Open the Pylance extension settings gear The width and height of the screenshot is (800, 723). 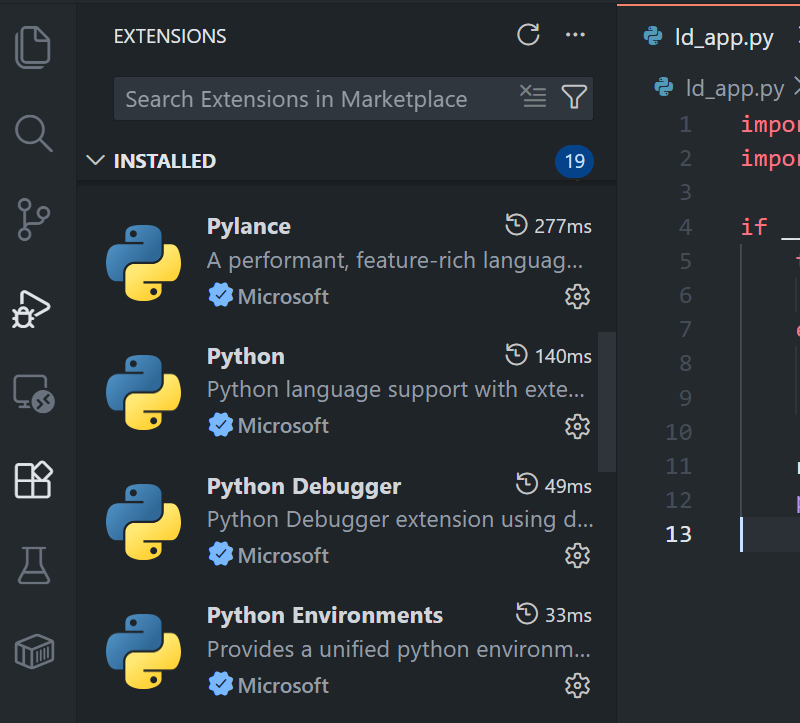577,296
